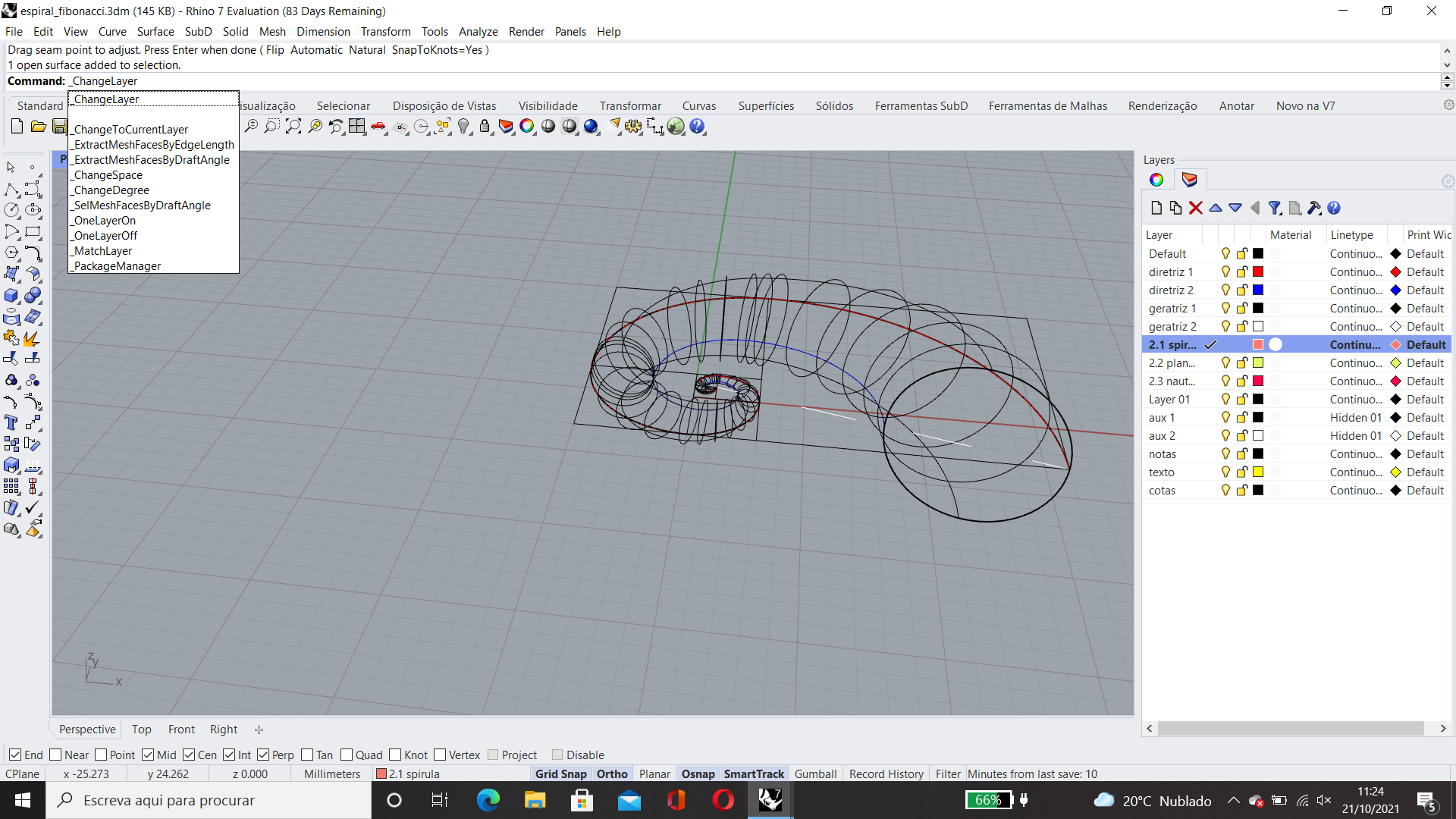This screenshot has height=819, width=1456.
Task: Enable the Point osnap checkbox
Action: (100, 755)
